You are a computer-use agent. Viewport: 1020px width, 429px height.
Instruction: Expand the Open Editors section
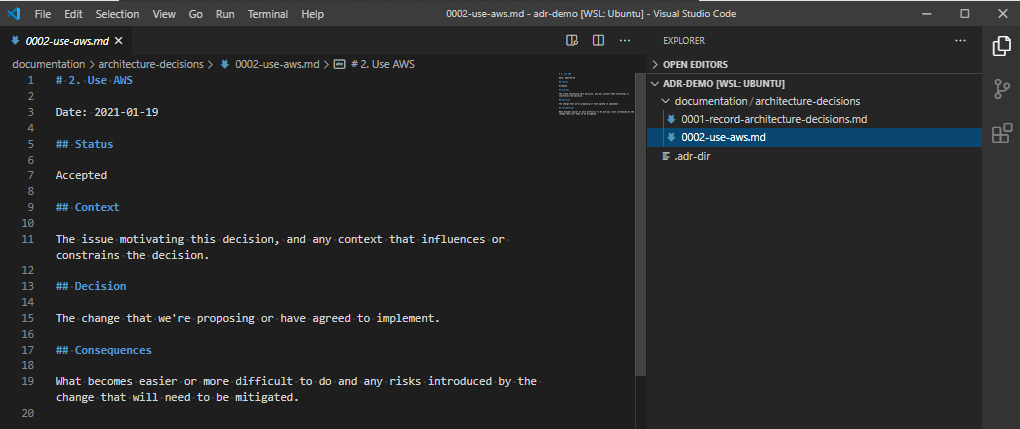tap(816, 64)
